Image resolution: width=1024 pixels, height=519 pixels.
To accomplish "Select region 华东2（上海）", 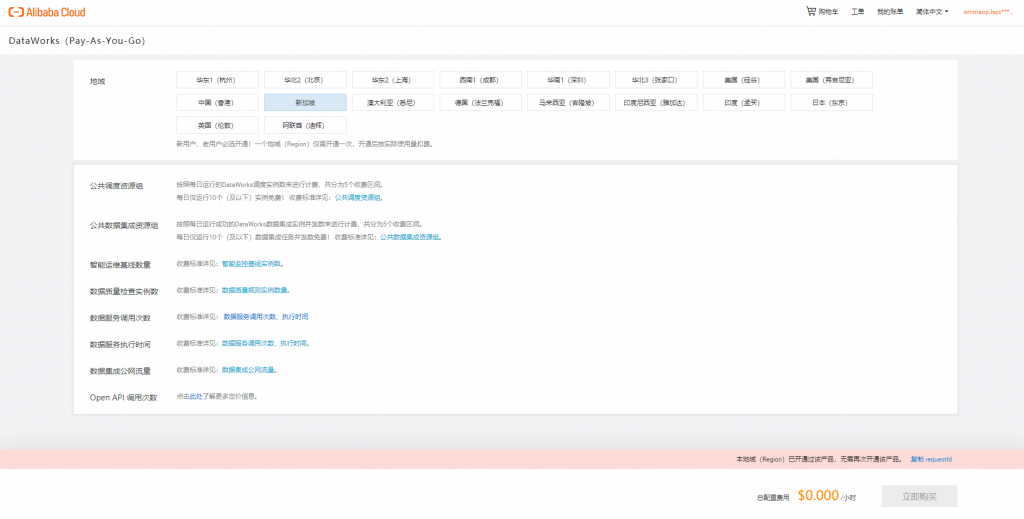I will pyautogui.click(x=393, y=80).
